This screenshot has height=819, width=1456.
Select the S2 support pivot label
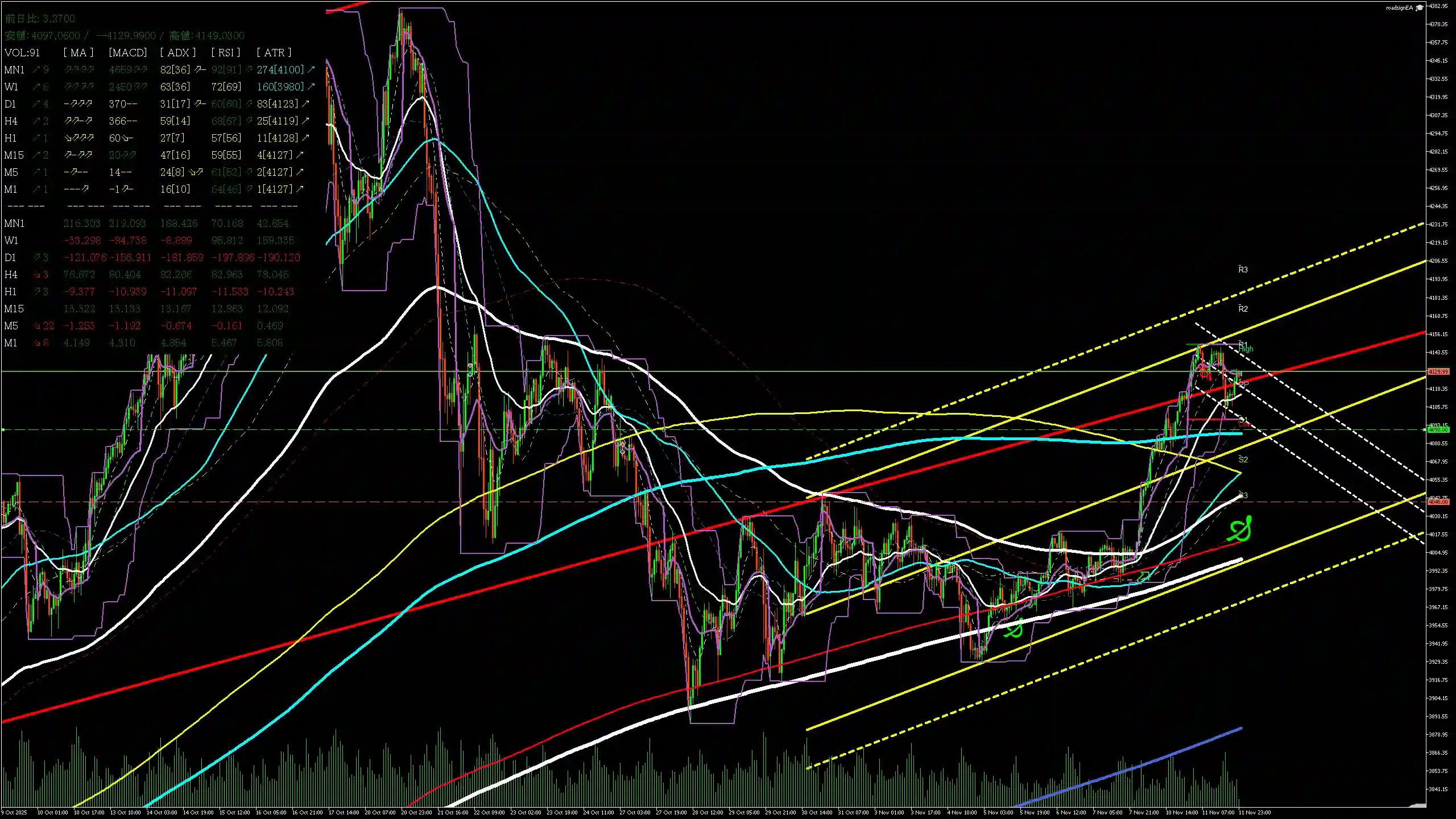click(1243, 460)
